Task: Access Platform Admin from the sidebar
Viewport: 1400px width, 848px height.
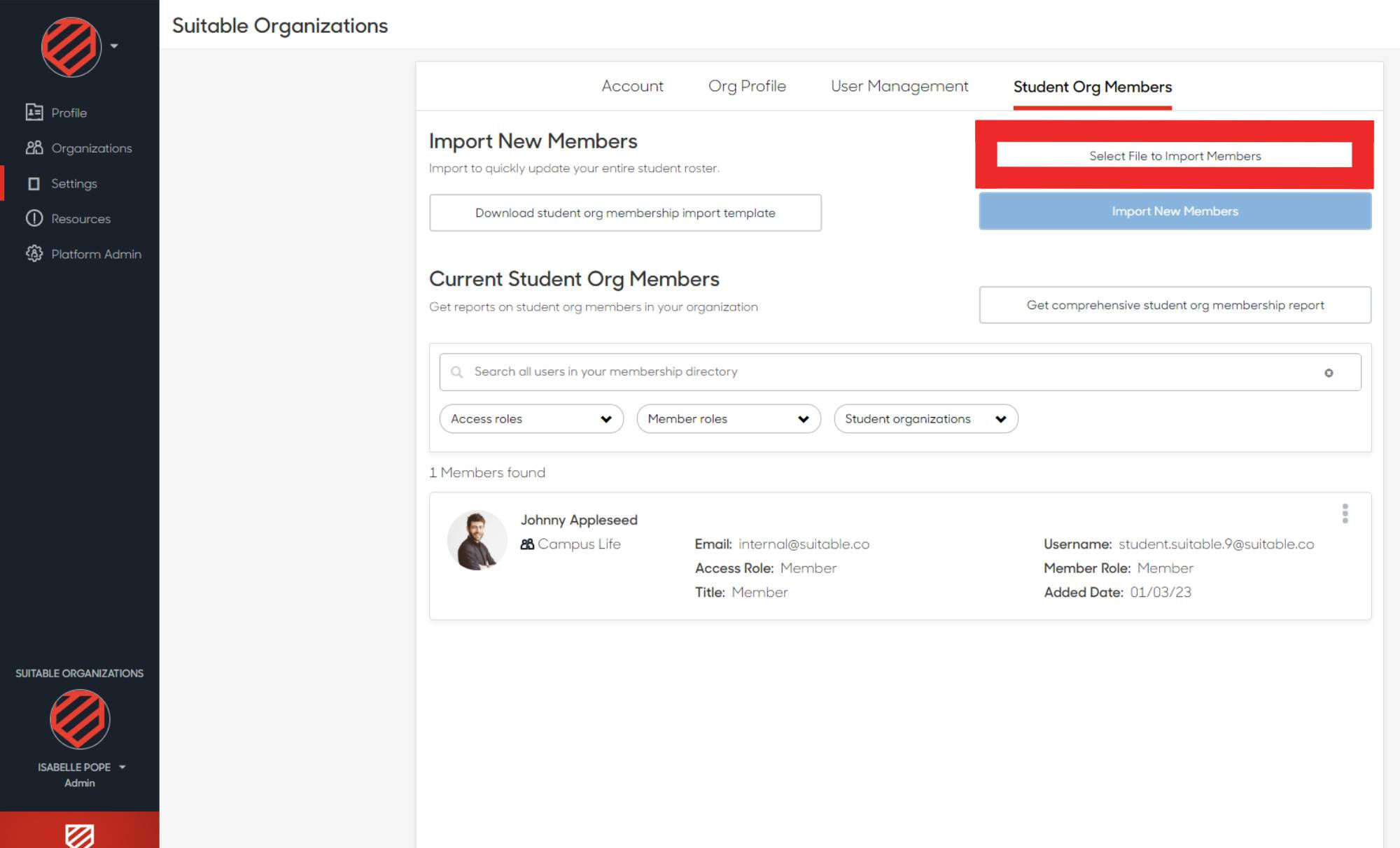Action: [94, 253]
